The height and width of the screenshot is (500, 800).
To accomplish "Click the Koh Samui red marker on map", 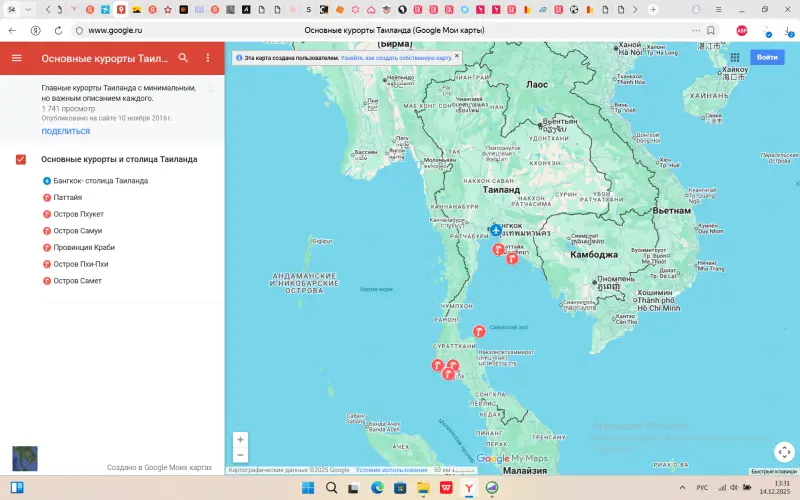I will tap(479, 331).
